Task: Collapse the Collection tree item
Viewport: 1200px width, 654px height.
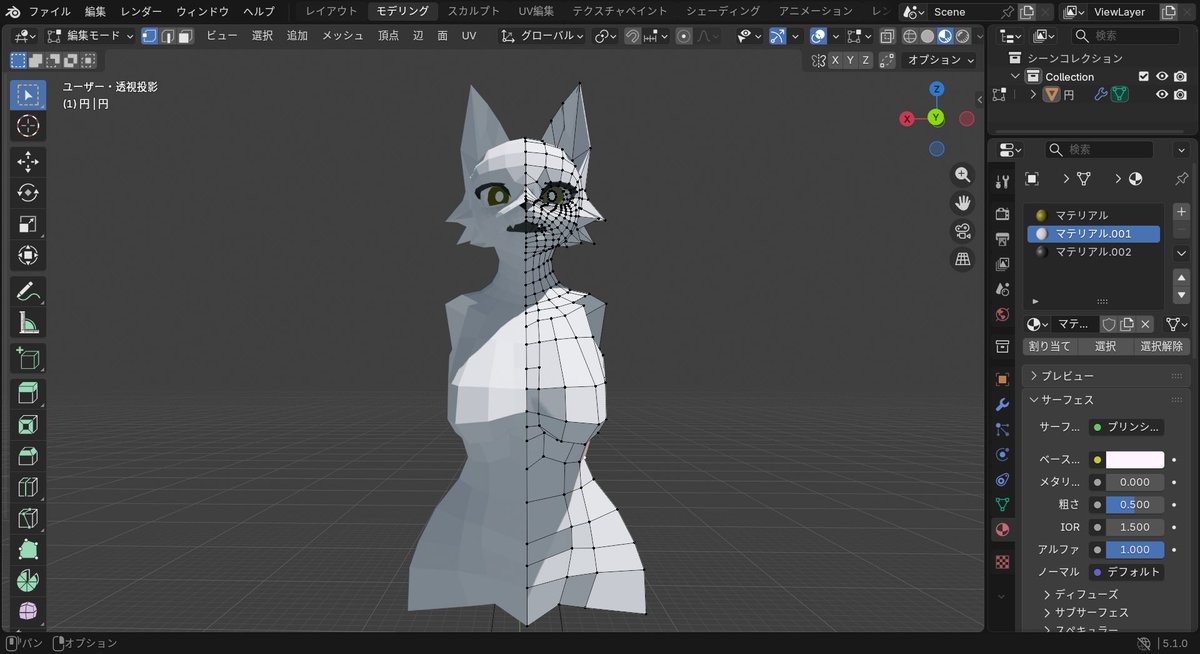Action: click(1015, 76)
